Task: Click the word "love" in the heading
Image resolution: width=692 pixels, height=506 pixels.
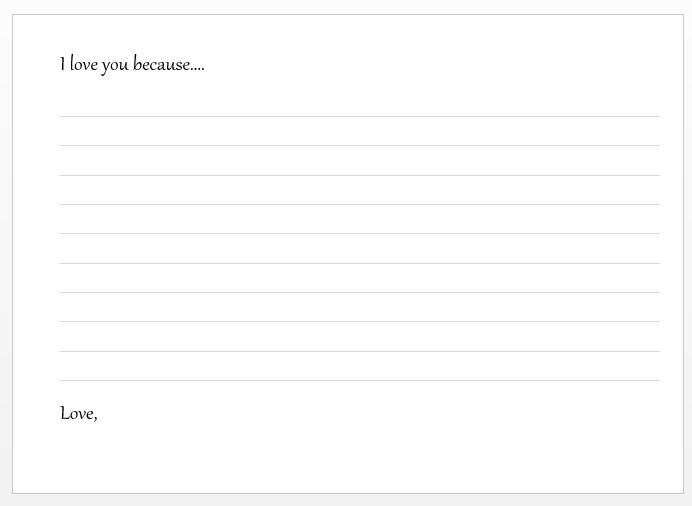Action: 84,64
